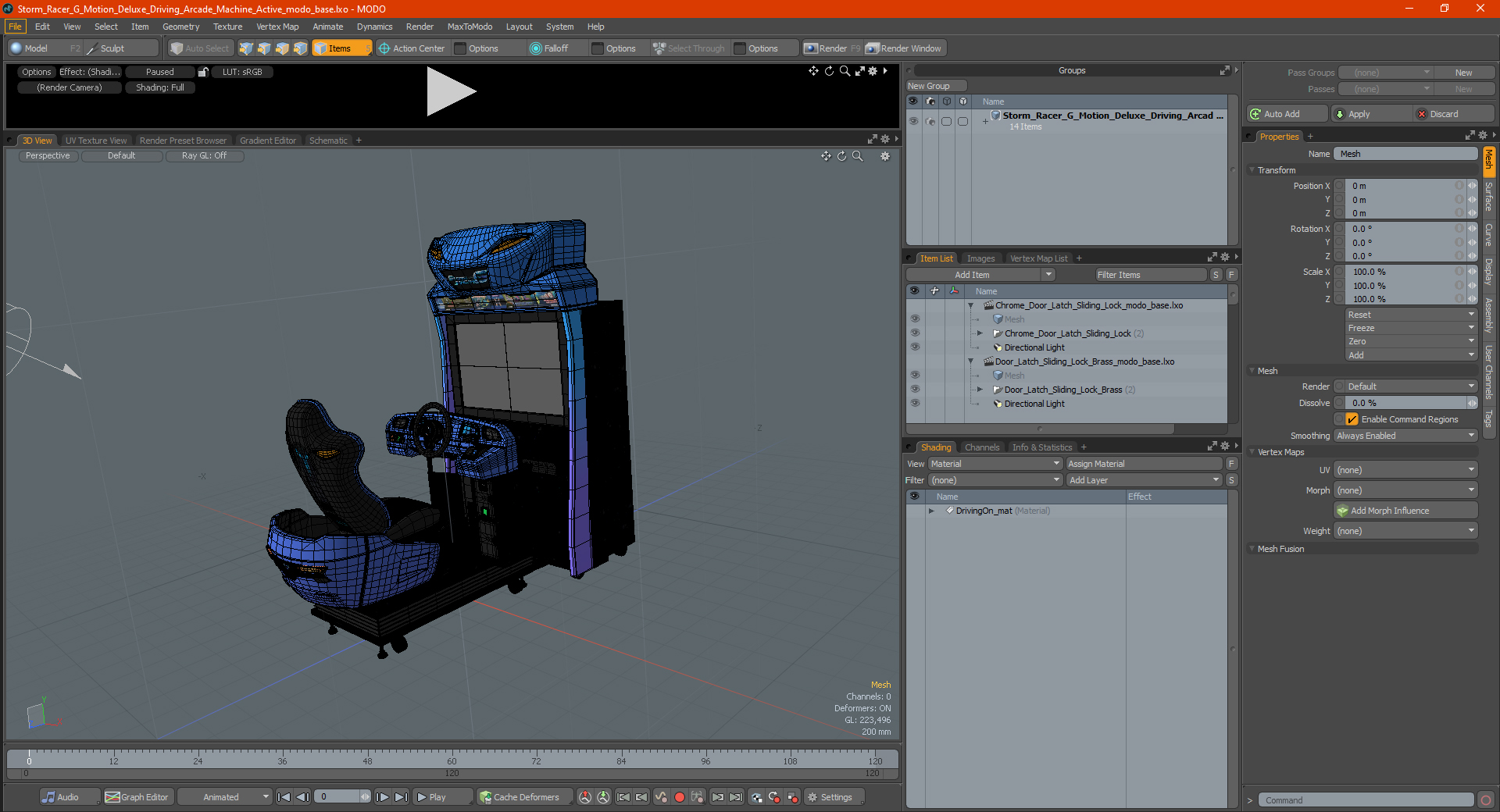
Task: Click the Dissolve 0.0 % slider field
Action: click(1405, 403)
